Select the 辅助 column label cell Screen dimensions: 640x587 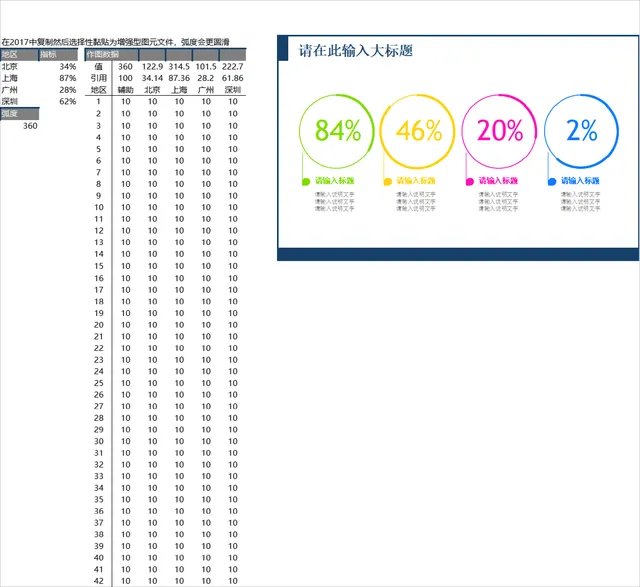pyautogui.click(x=125, y=90)
